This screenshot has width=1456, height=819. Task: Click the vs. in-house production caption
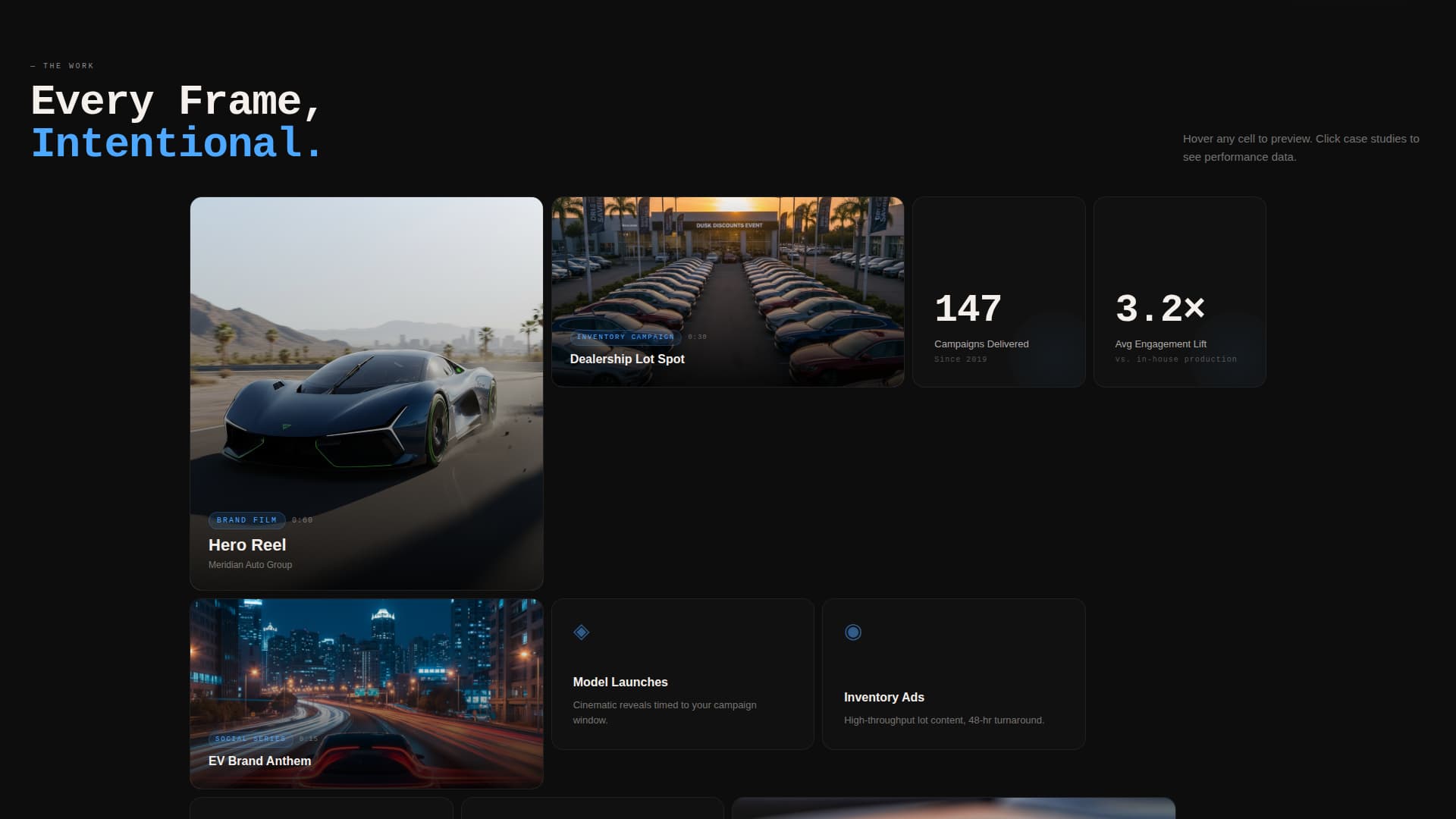click(1175, 359)
